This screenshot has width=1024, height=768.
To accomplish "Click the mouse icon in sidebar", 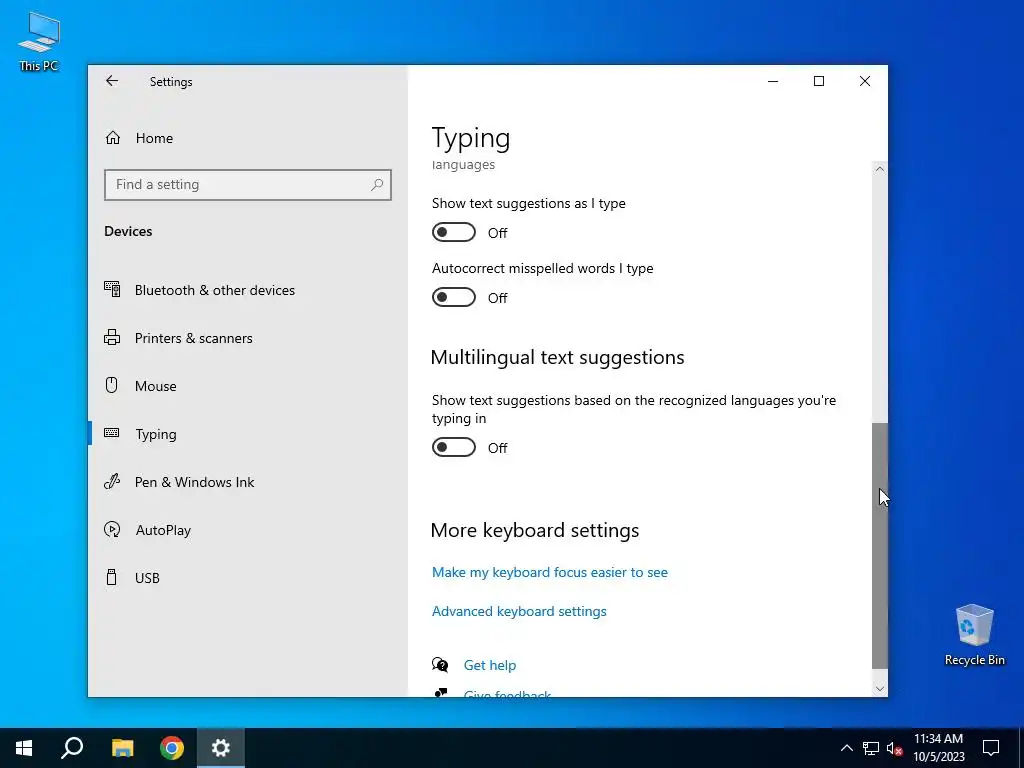I will [112, 385].
